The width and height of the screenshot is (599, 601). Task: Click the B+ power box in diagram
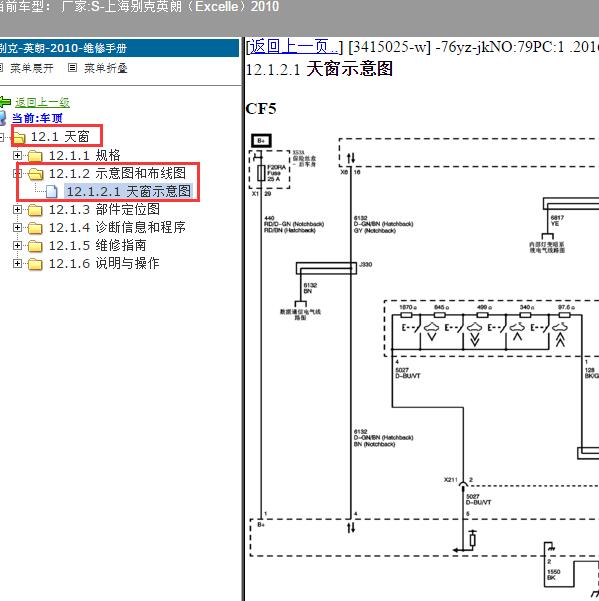click(261, 141)
